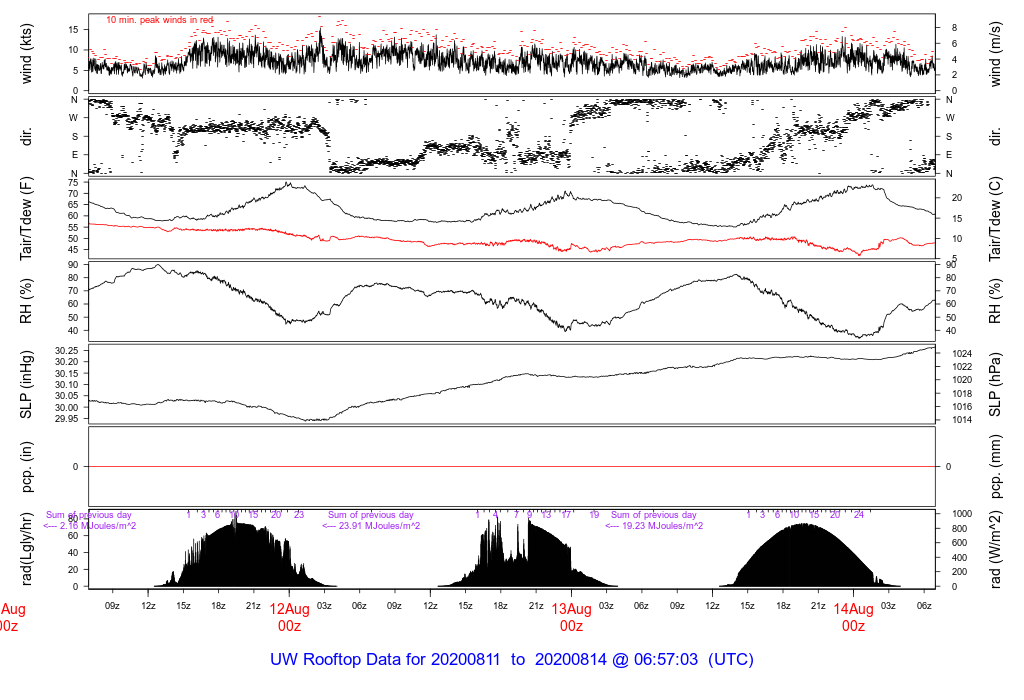Click the 'rad(Lgly/hr)' axis label
Screen dimensions: 1024x700
(26, 549)
